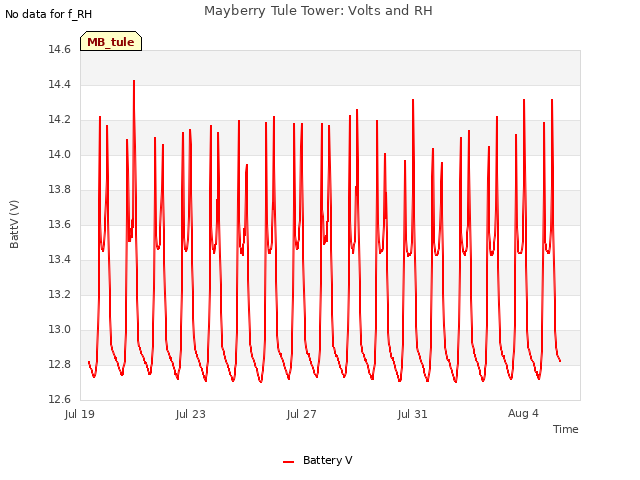Click the 14.6 y-axis tick label
The height and width of the screenshot is (480, 640).
[60, 49]
